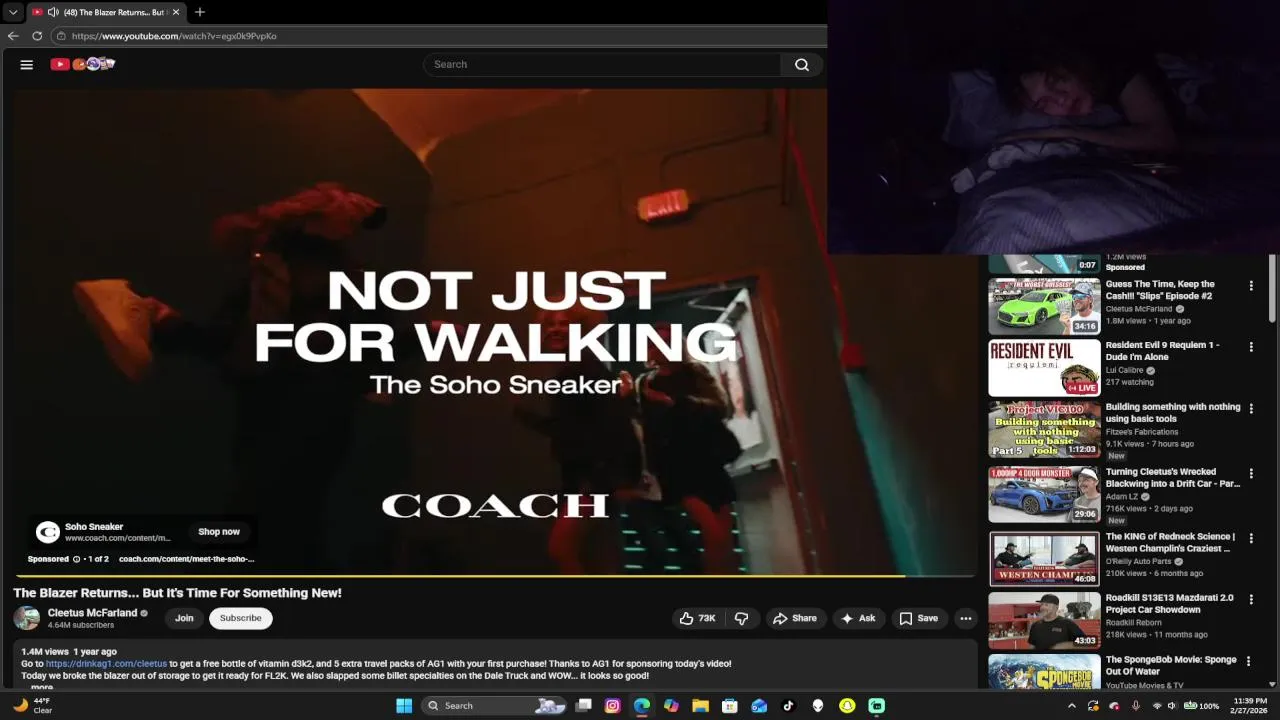Open the drinkag1.com/cleetus description link
The width and height of the screenshot is (1280, 720).
[106, 663]
